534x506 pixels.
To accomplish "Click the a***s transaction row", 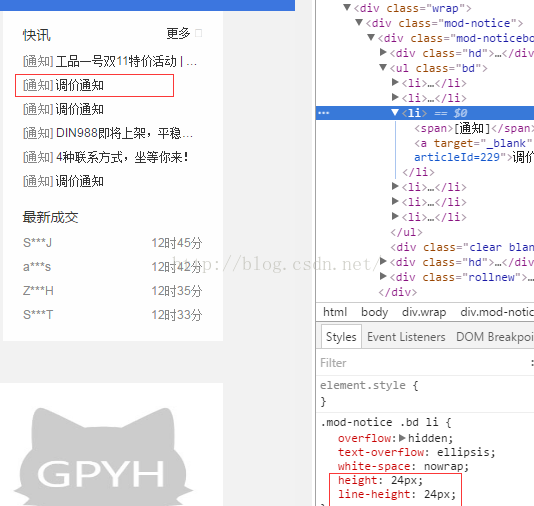I will pyautogui.click(x=112, y=267).
